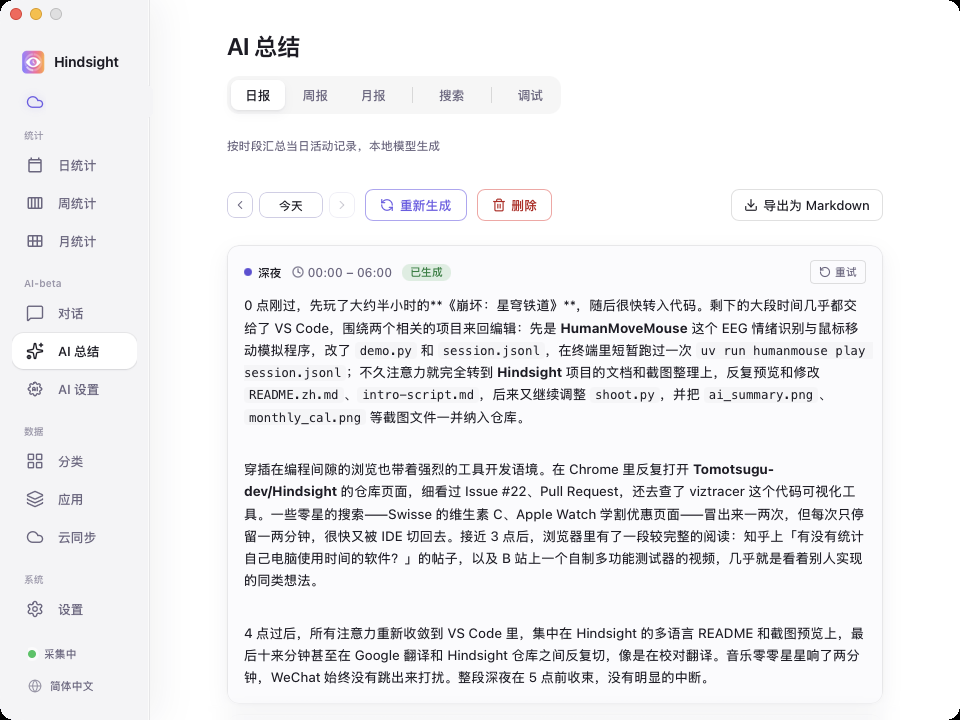The image size is (960, 720).
Task: Open 应用 layers icon
Action: 35,499
